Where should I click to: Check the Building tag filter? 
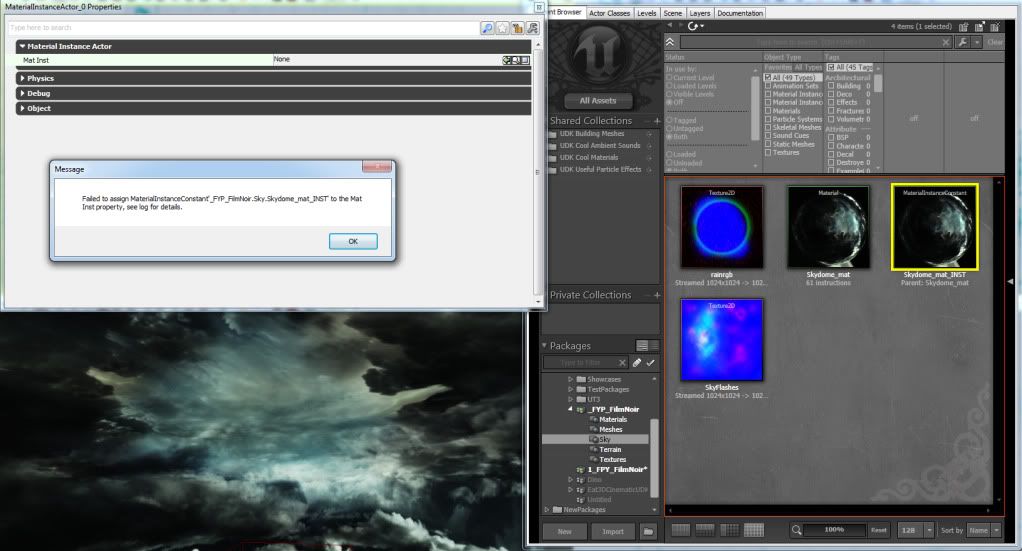click(x=831, y=85)
